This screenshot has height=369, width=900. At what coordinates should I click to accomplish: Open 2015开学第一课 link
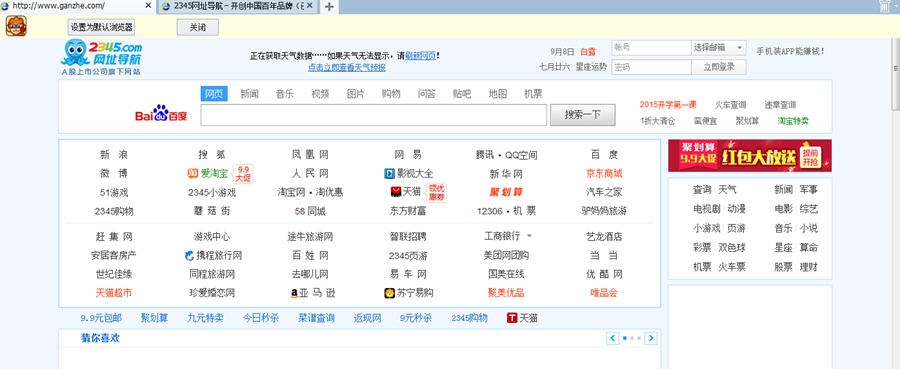click(668, 104)
